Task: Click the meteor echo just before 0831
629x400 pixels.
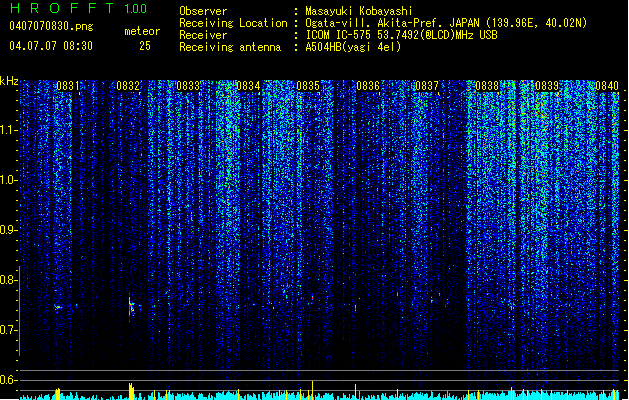Action: coord(58,308)
